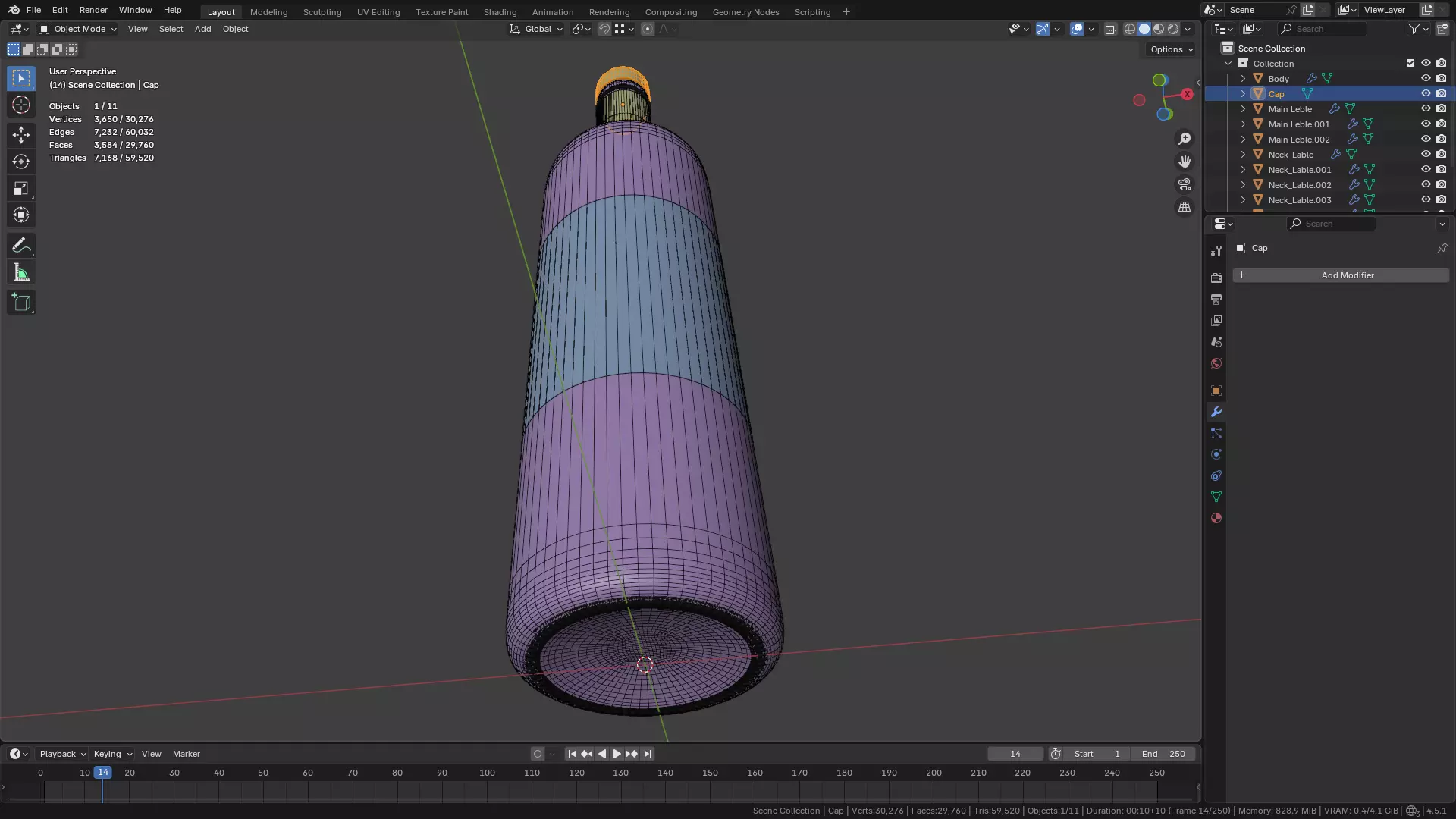Open Global transform orientation dropdown
Viewport: 1456px width, 819px height.
(537, 29)
